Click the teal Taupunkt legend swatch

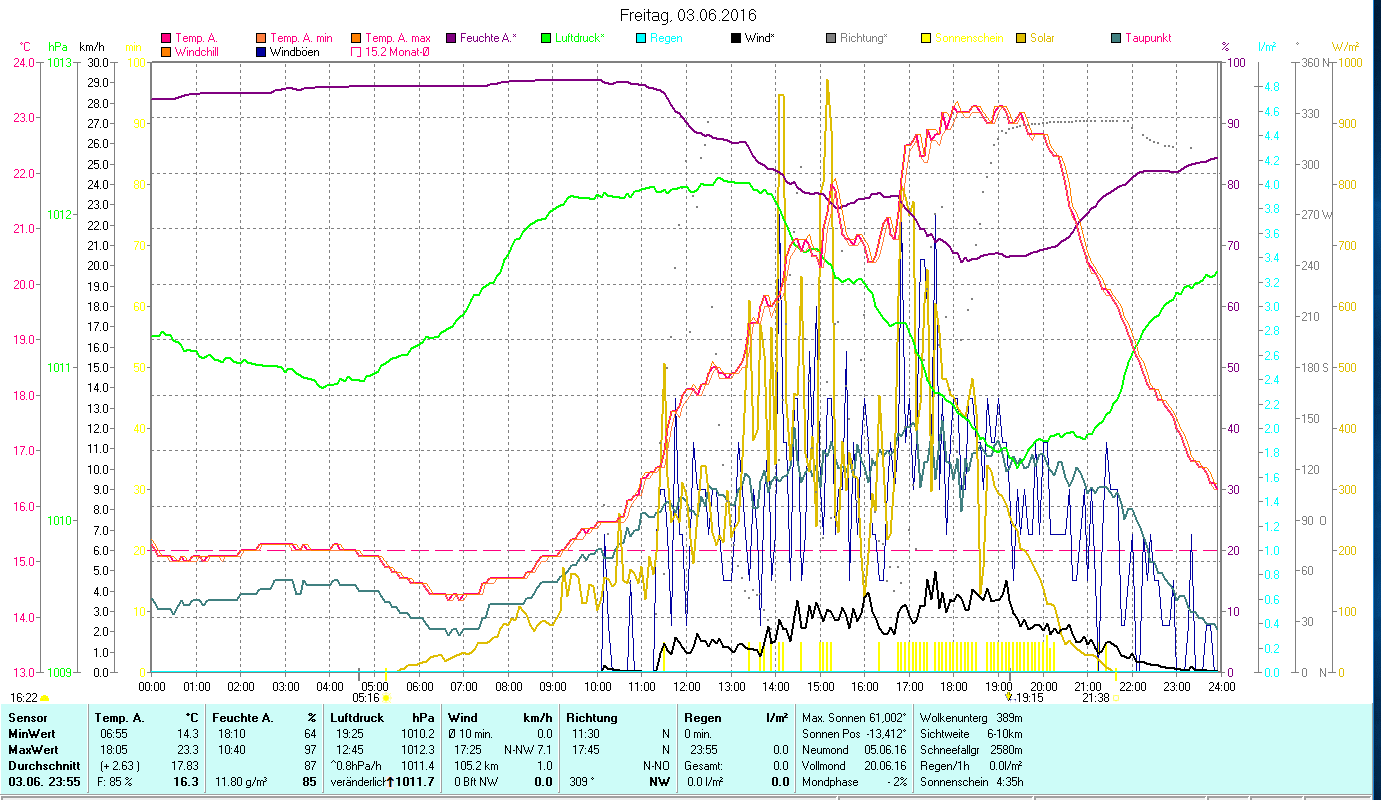(1116, 38)
